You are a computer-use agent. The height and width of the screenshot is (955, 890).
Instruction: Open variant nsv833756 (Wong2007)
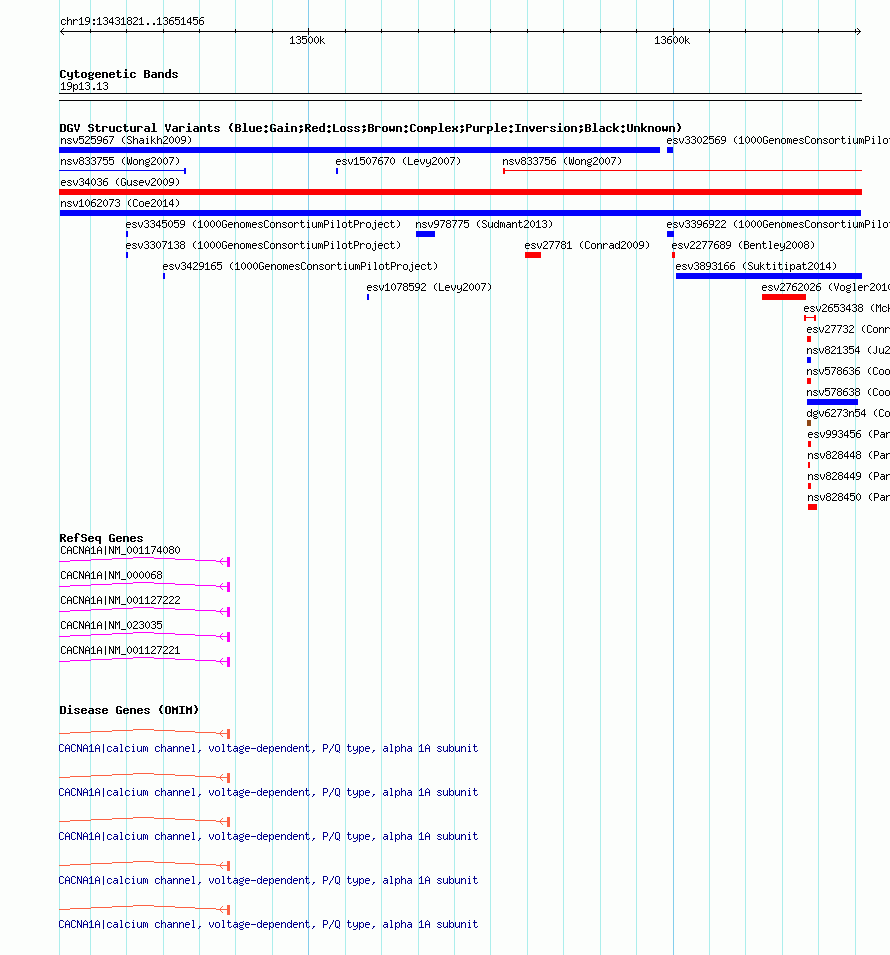(562, 161)
